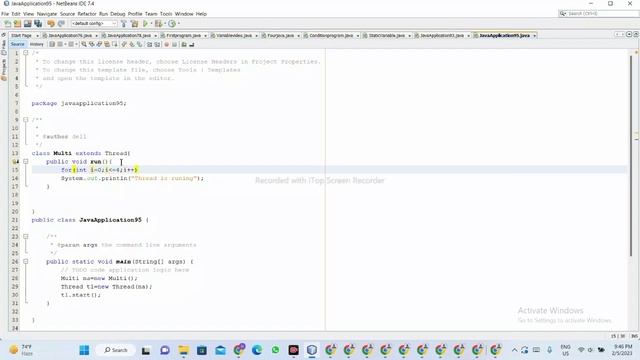The image size is (640, 360).
Task: Open the Profile menu
Action: point(135,14)
